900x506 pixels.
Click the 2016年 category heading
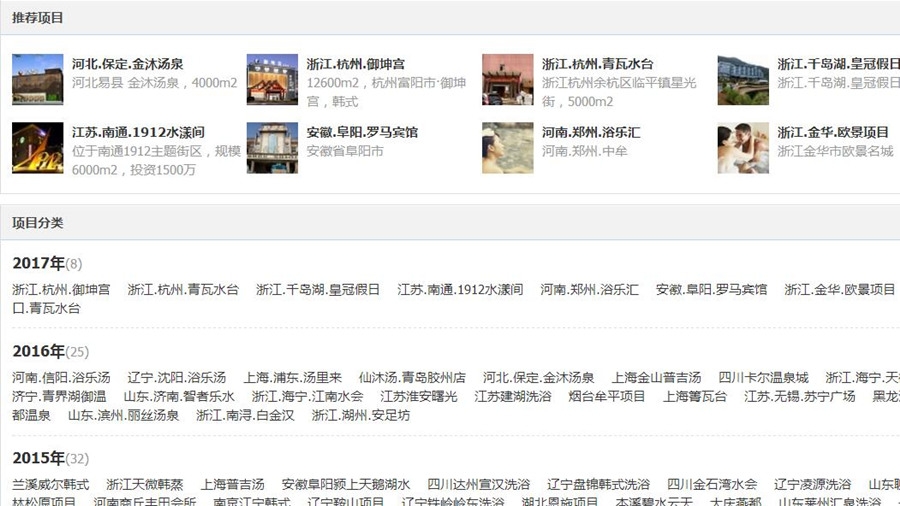click(x=38, y=351)
